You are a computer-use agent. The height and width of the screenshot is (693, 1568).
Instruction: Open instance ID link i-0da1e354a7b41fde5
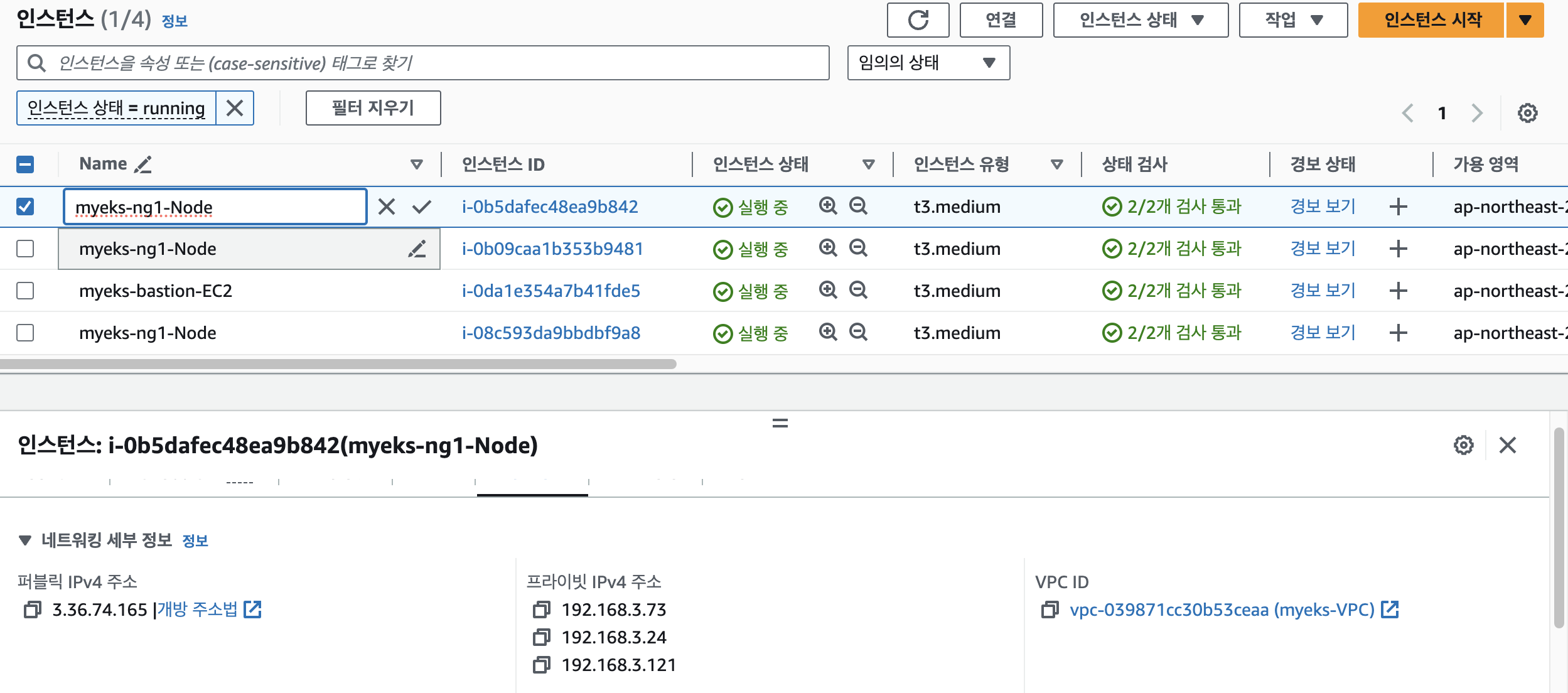tap(550, 291)
